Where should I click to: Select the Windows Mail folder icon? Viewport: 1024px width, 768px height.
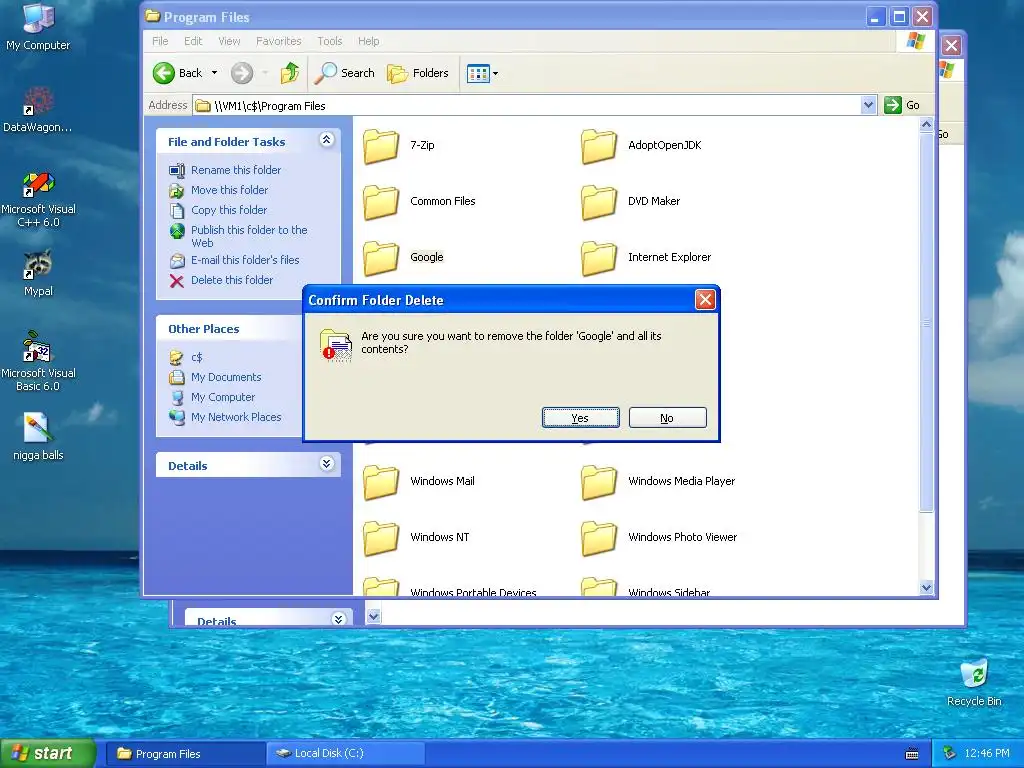[381, 482]
